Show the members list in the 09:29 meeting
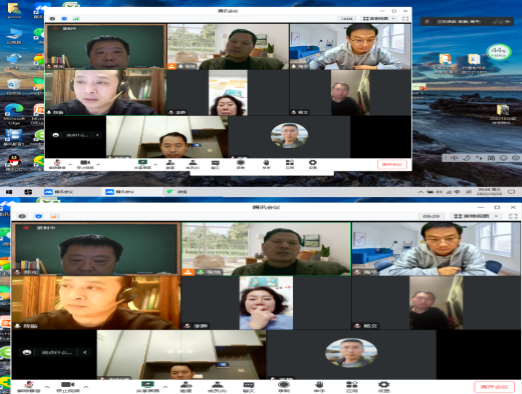The height and width of the screenshot is (394, 522). click(x=217, y=387)
